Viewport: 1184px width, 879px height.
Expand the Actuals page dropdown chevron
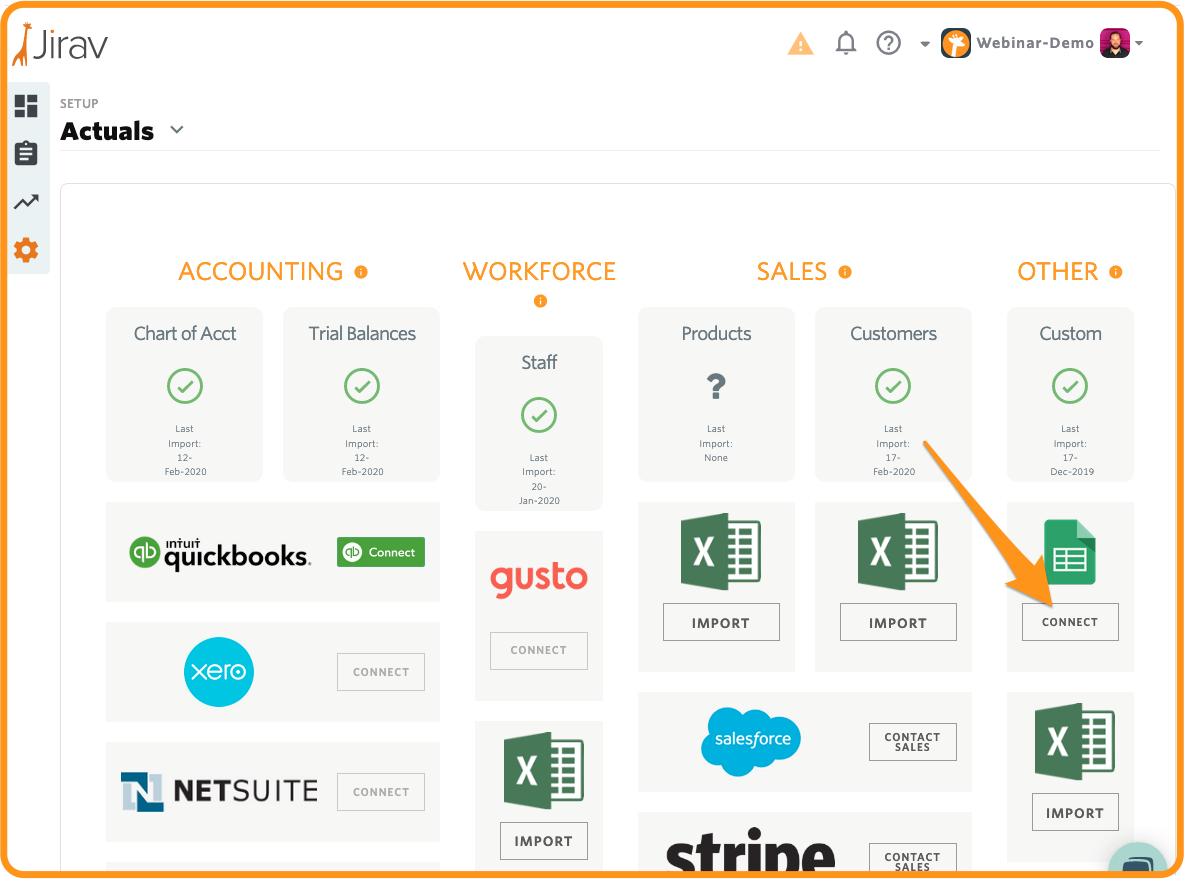(x=177, y=130)
